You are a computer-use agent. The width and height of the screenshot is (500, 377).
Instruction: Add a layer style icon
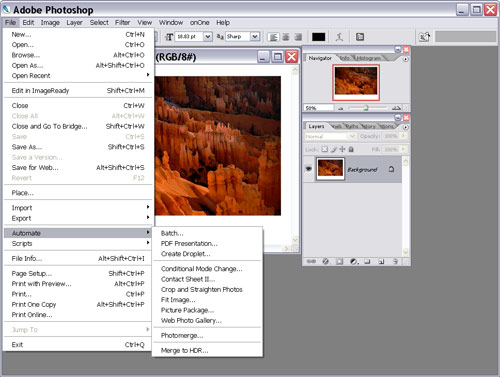[x=326, y=262]
